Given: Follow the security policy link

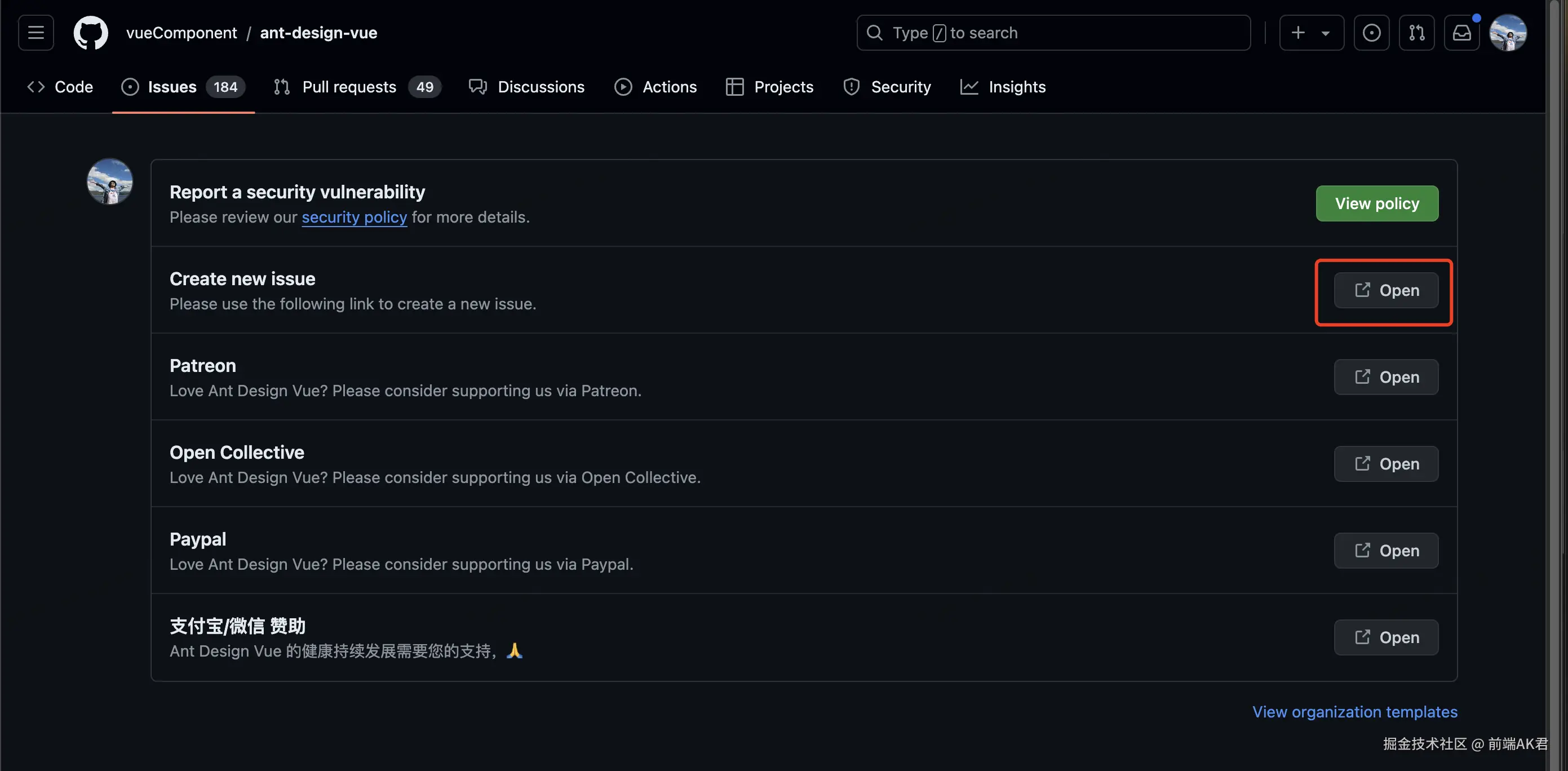Looking at the screenshot, I should click(x=355, y=217).
